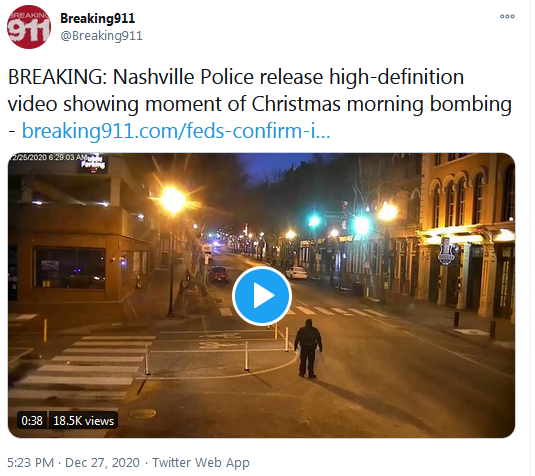
Task: Click the Public Parking sign in video
Action: pyautogui.click(x=93, y=162)
